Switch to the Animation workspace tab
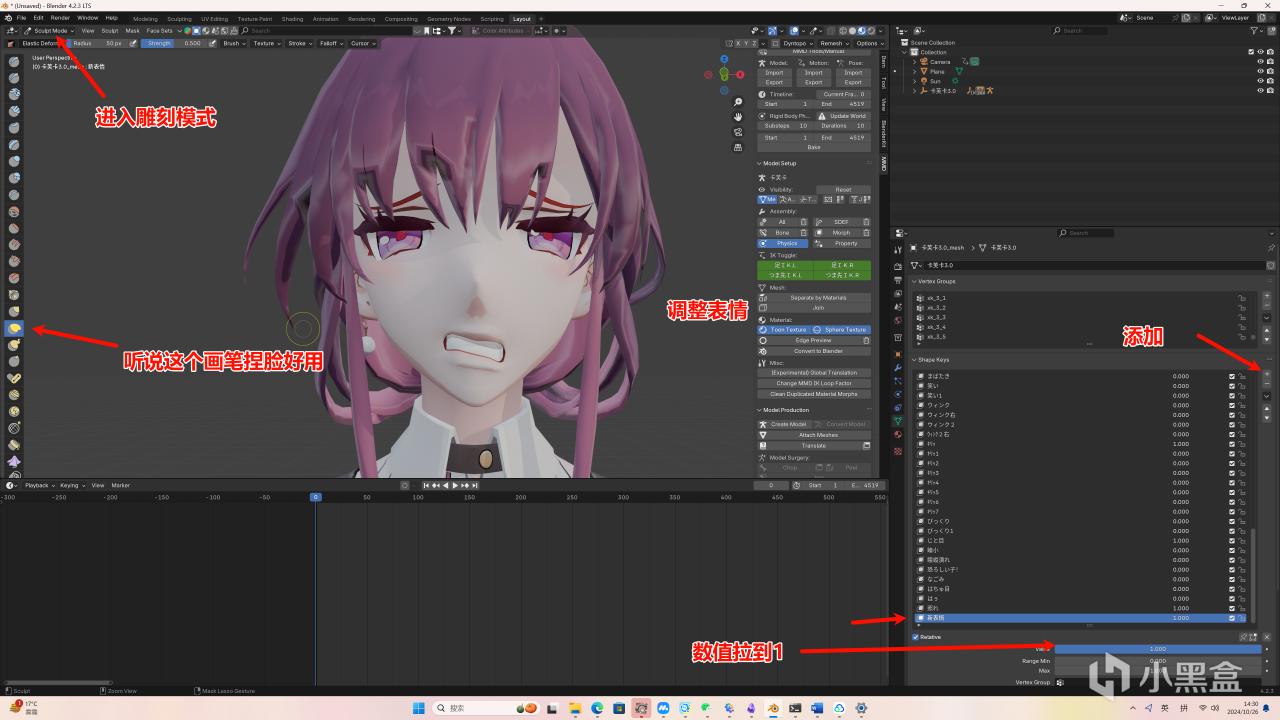 click(325, 18)
